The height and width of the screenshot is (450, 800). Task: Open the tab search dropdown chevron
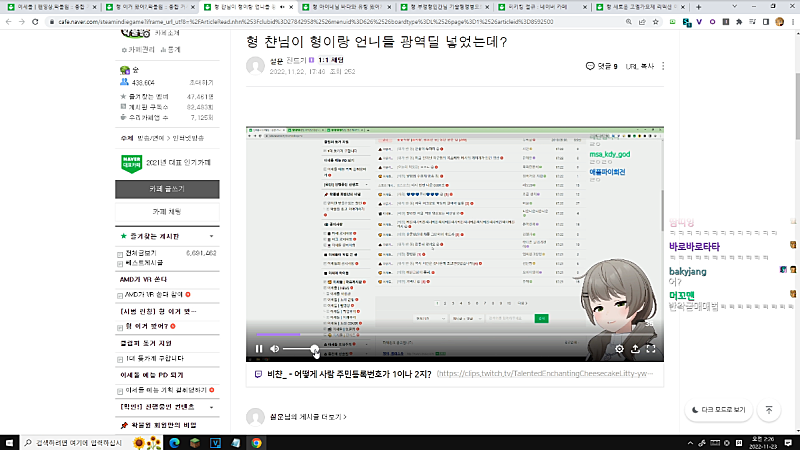pyautogui.click(x=734, y=7)
